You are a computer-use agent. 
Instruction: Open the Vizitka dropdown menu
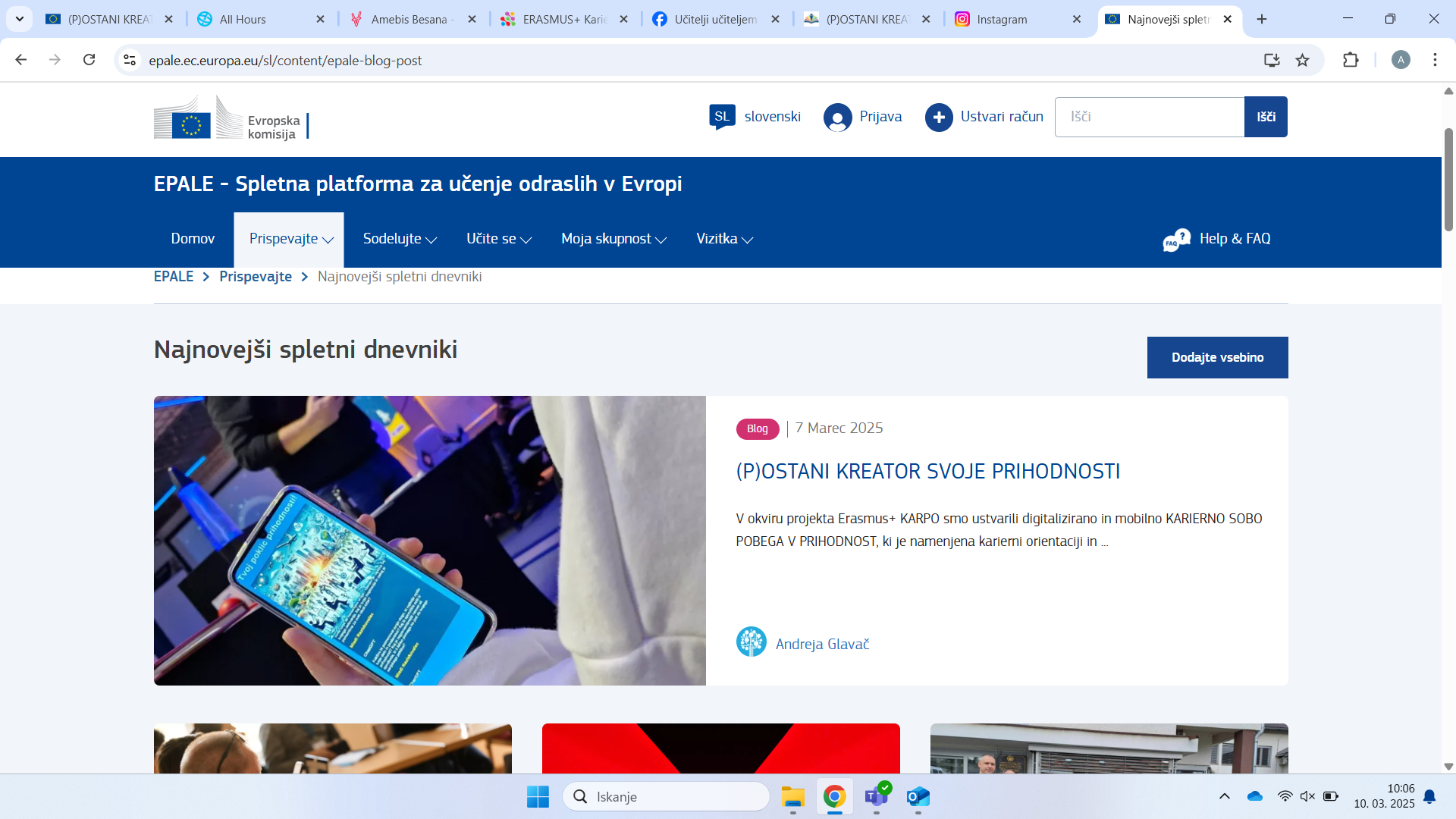tap(724, 239)
